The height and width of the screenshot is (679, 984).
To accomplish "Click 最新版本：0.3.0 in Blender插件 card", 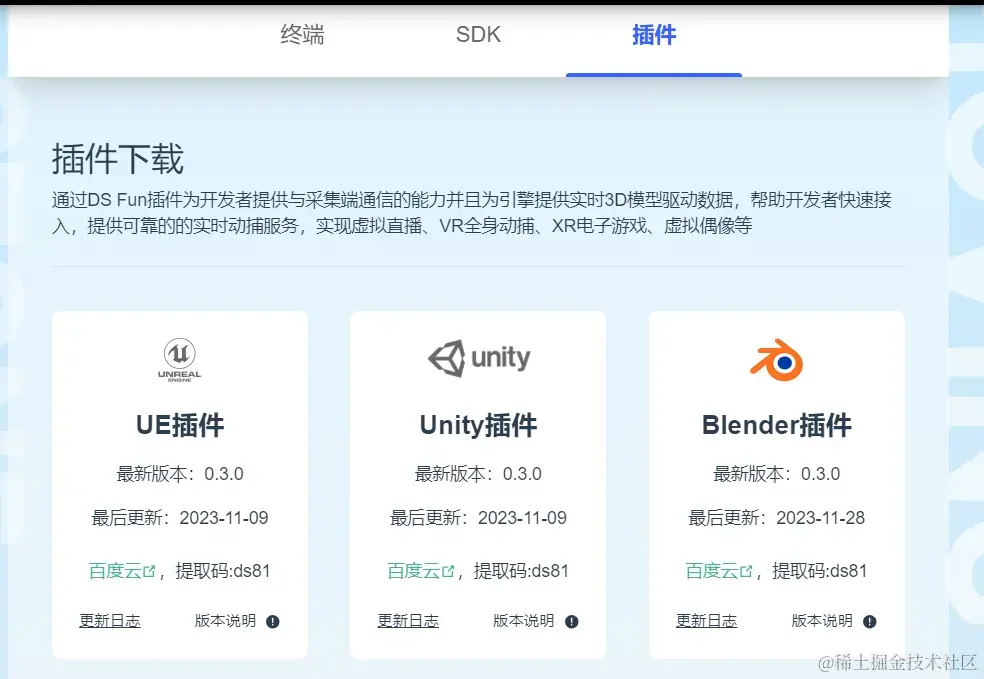I will click(x=777, y=474).
